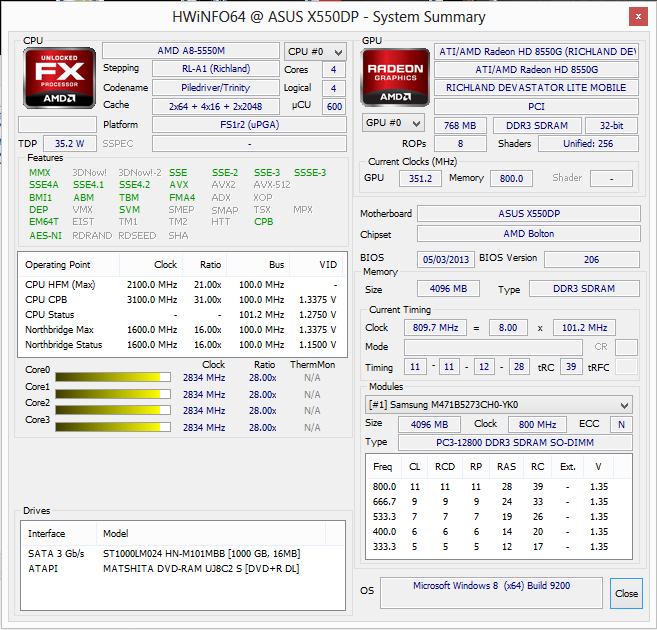Click the GPU bus field PCI
Screen dimensions: 657x630
pyautogui.click(x=536, y=106)
